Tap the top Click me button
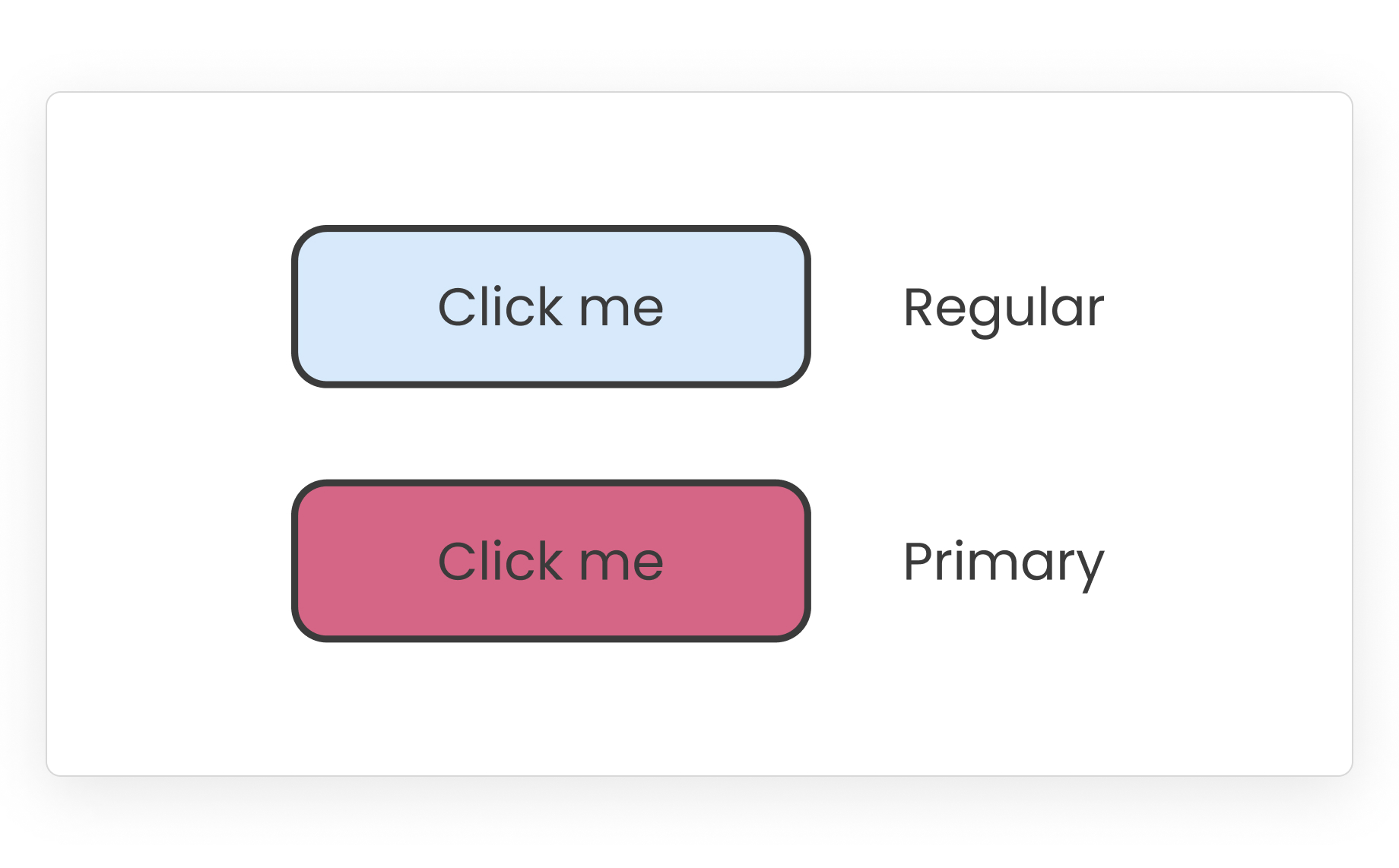 [x=550, y=306]
